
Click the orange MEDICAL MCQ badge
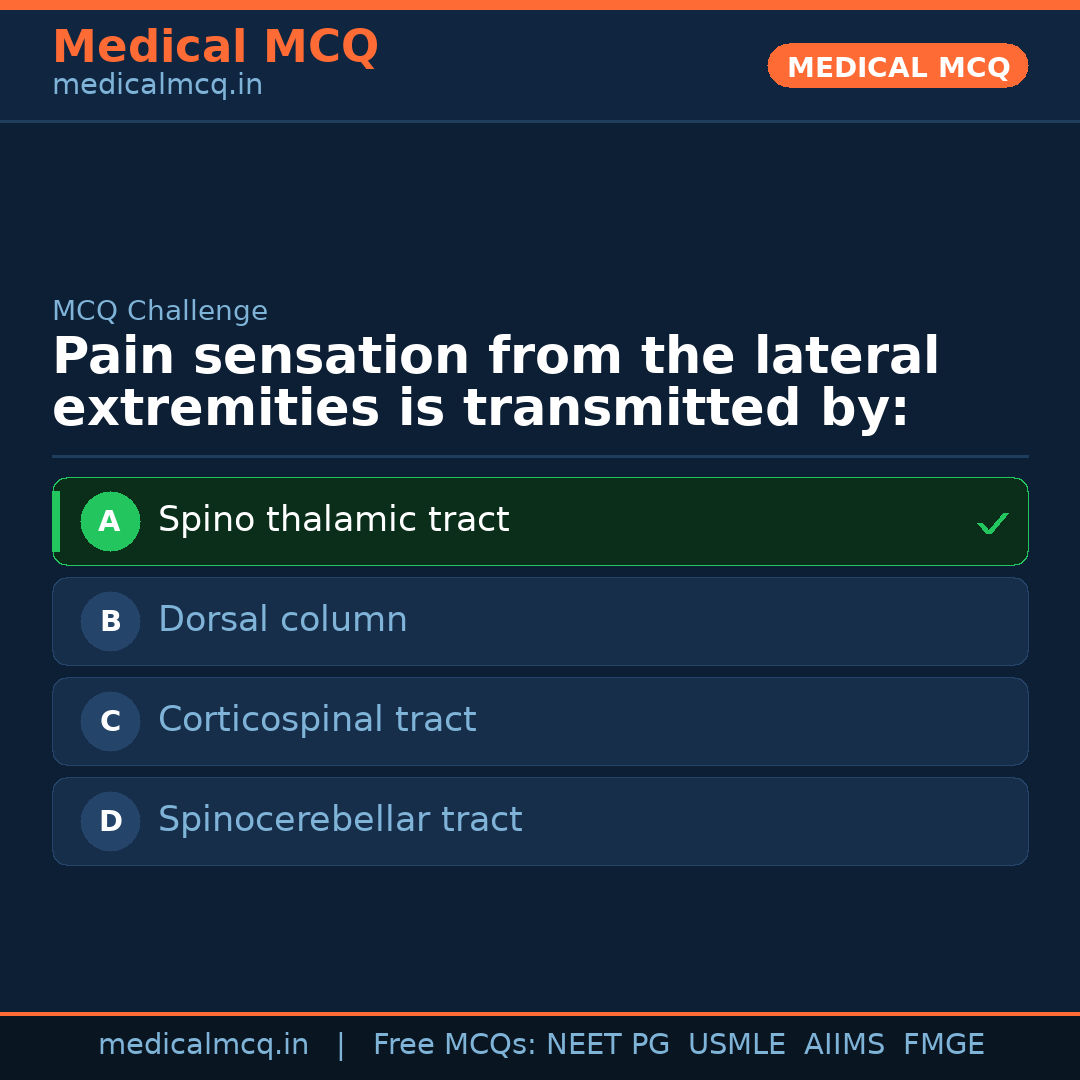coord(897,67)
